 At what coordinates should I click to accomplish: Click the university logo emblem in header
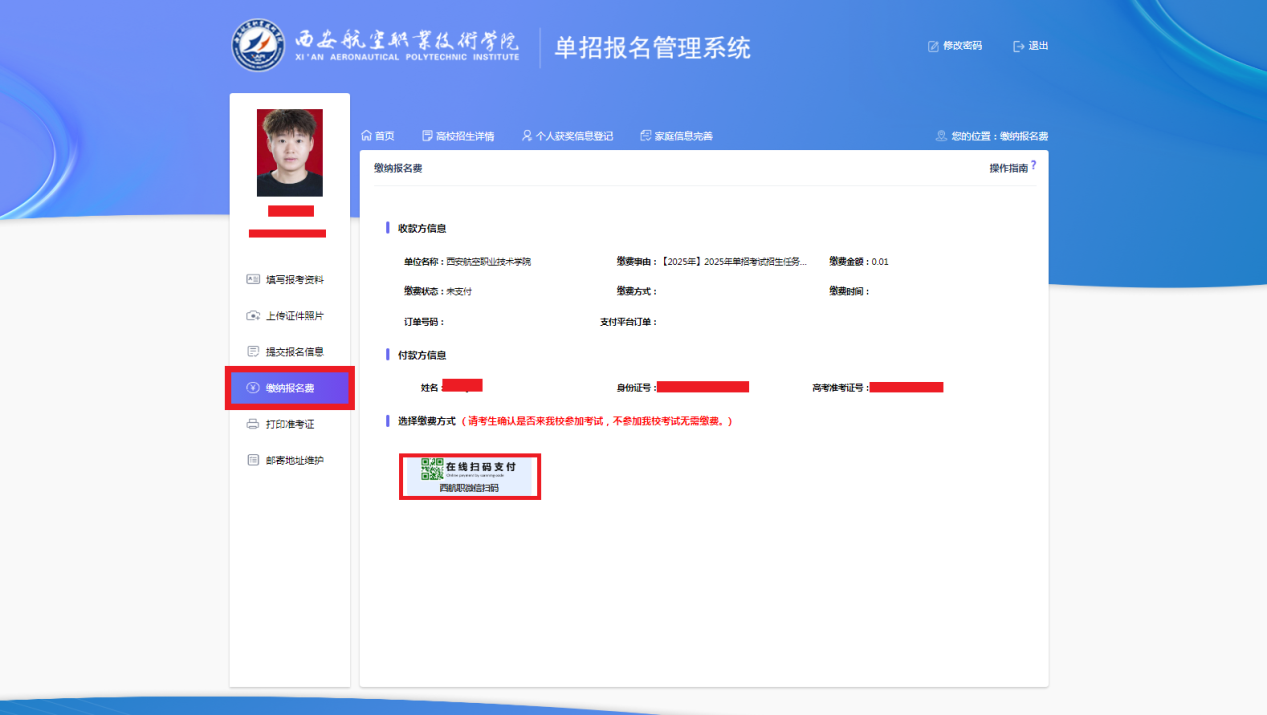[x=258, y=46]
